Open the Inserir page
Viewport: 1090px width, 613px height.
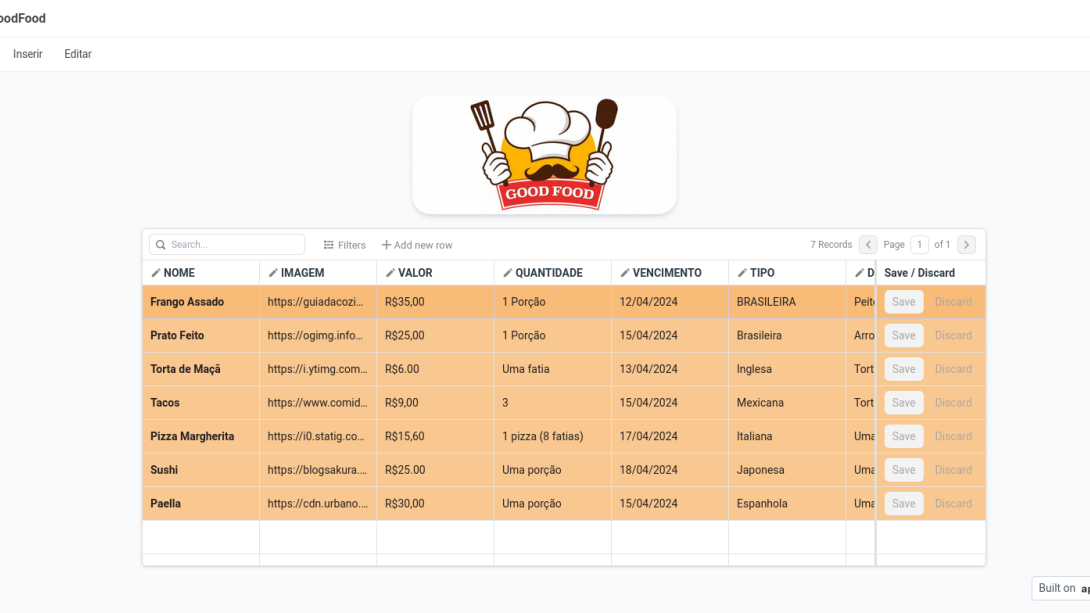(28, 54)
